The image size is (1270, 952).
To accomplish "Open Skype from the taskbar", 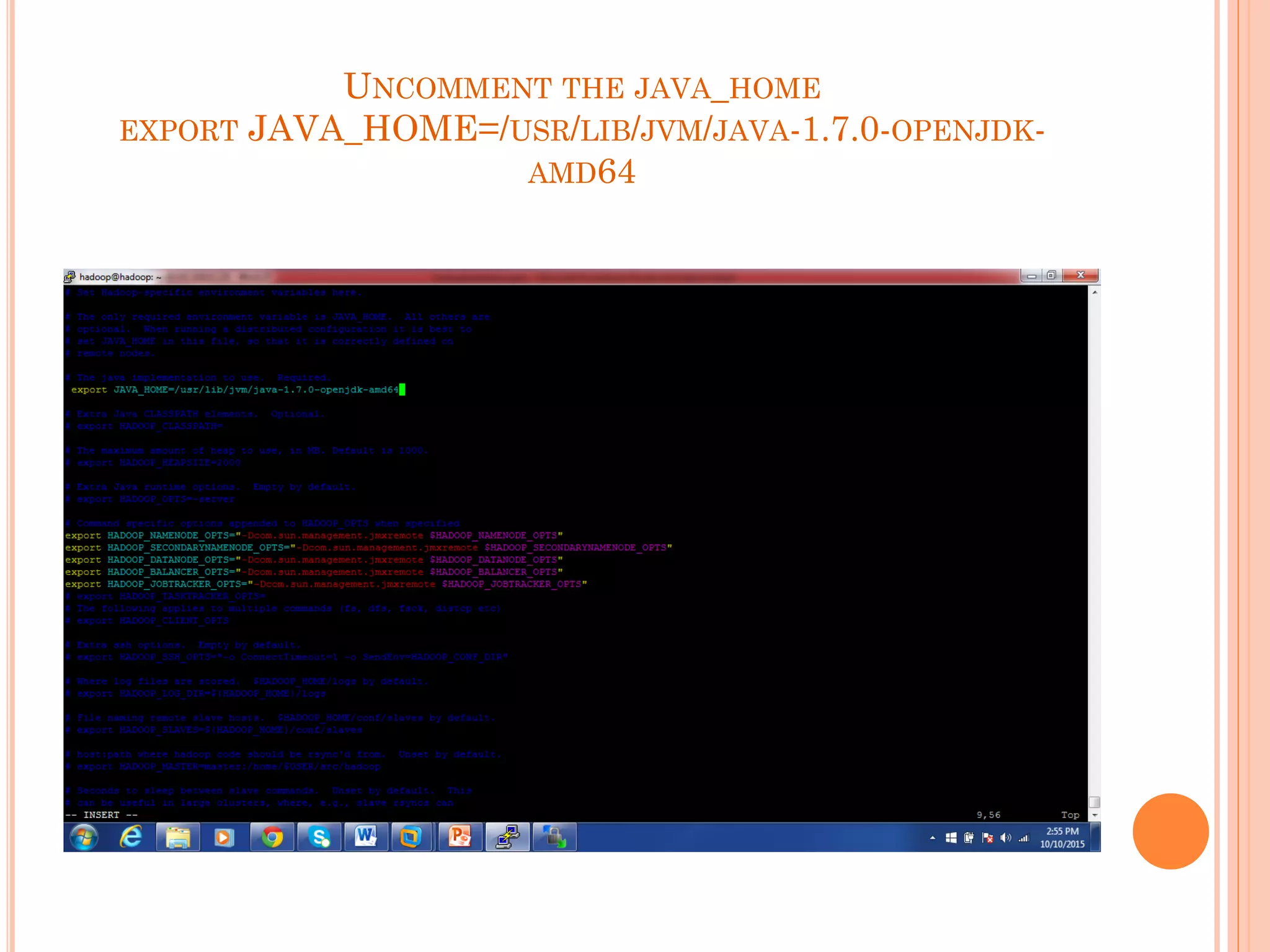I will coord(319,837).
